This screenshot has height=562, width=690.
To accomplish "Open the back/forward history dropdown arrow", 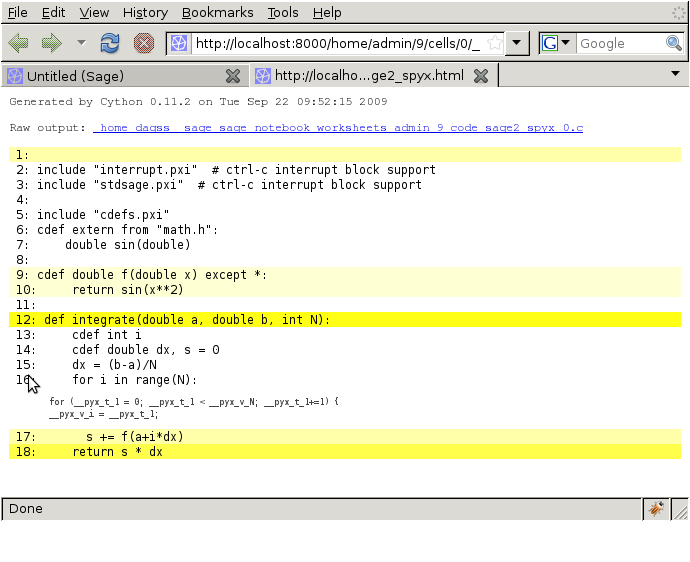I will pos(81,43).
